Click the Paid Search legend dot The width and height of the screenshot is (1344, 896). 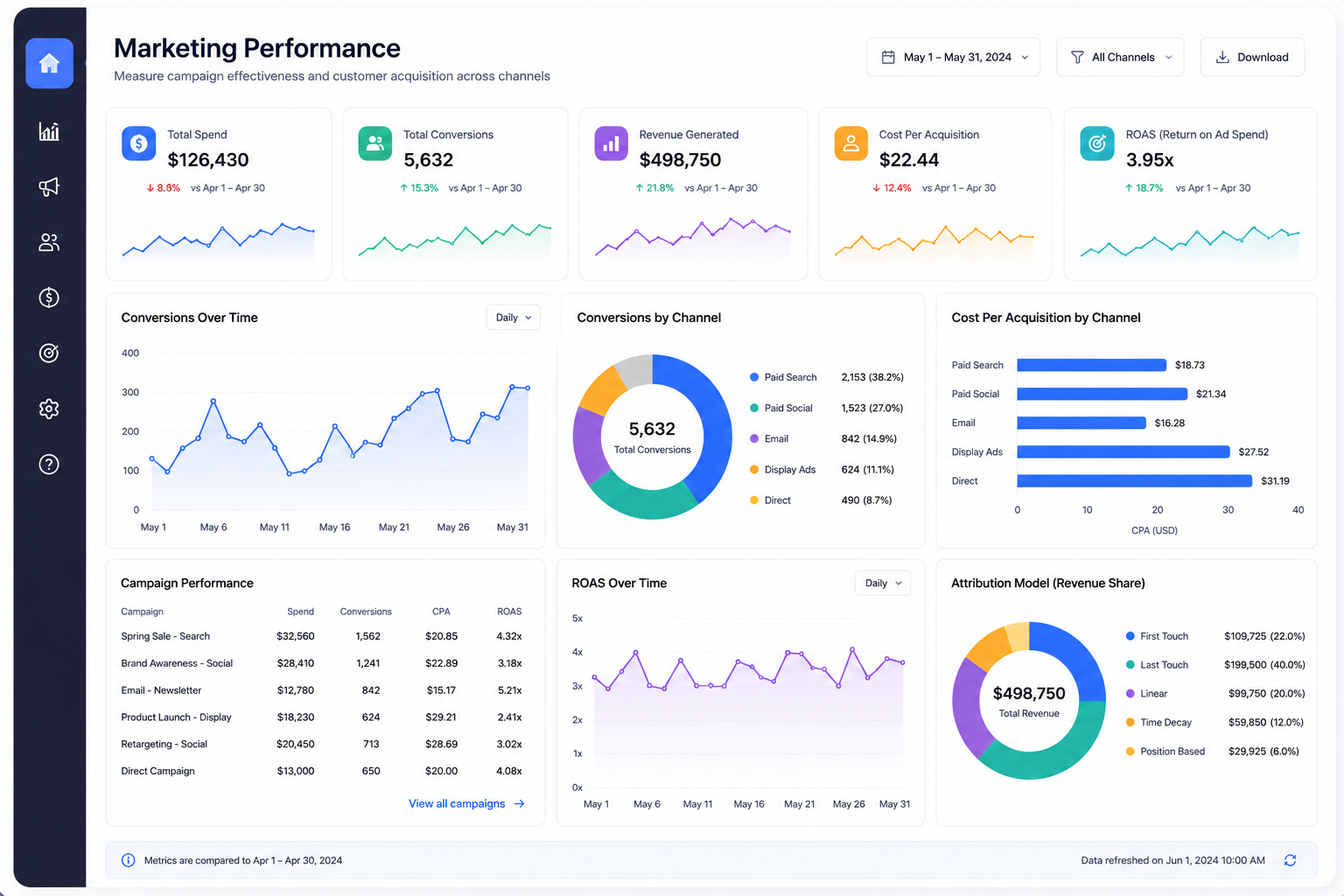point(754,377)
